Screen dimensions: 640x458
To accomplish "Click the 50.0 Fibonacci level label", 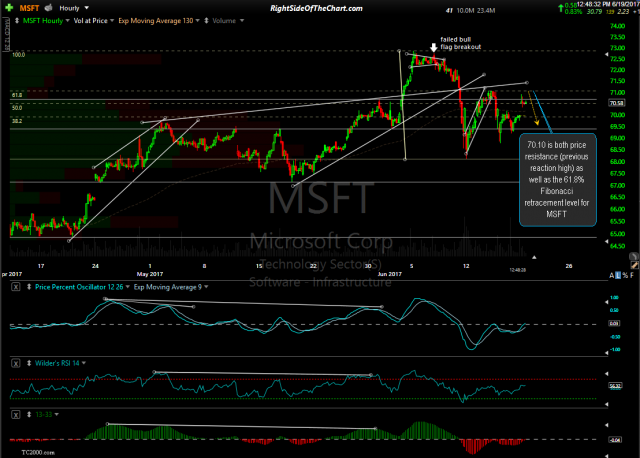I will pos(17,108).
